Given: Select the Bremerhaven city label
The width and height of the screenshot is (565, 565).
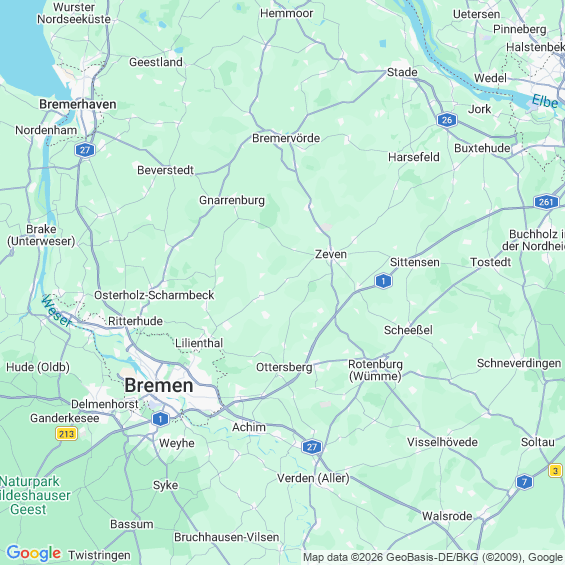Looking at the screenshot, I should 78,104.
